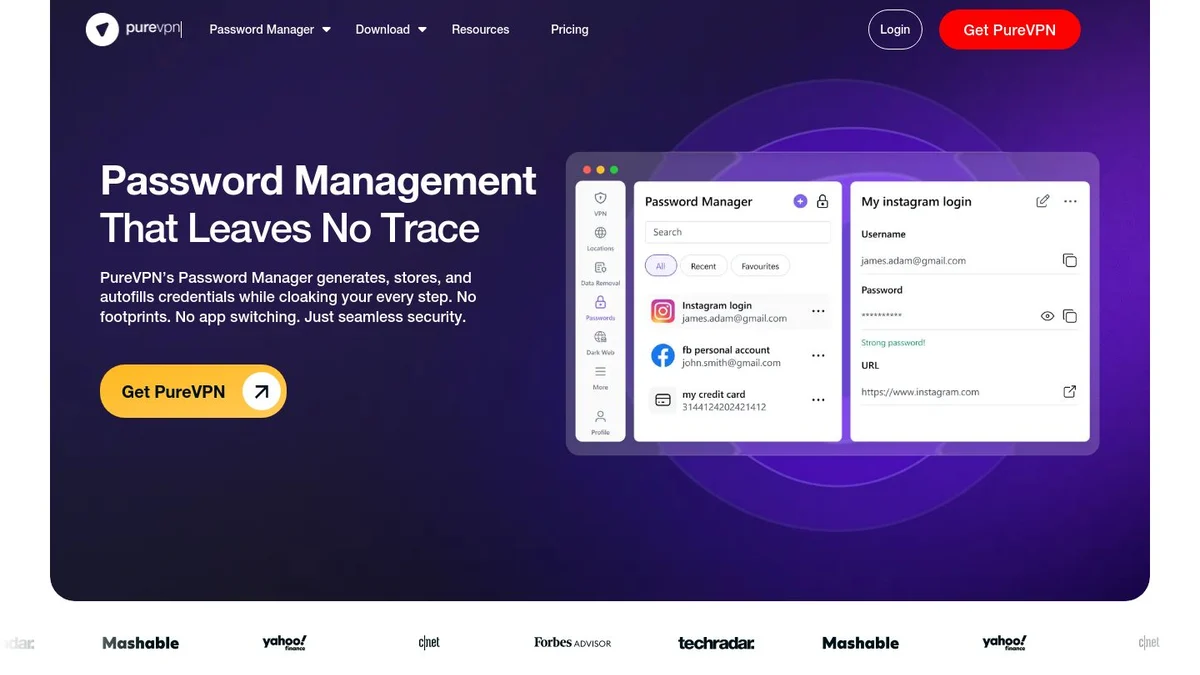
Task: Open the instagram URL external link icon
Action: tap(1069, 391)
